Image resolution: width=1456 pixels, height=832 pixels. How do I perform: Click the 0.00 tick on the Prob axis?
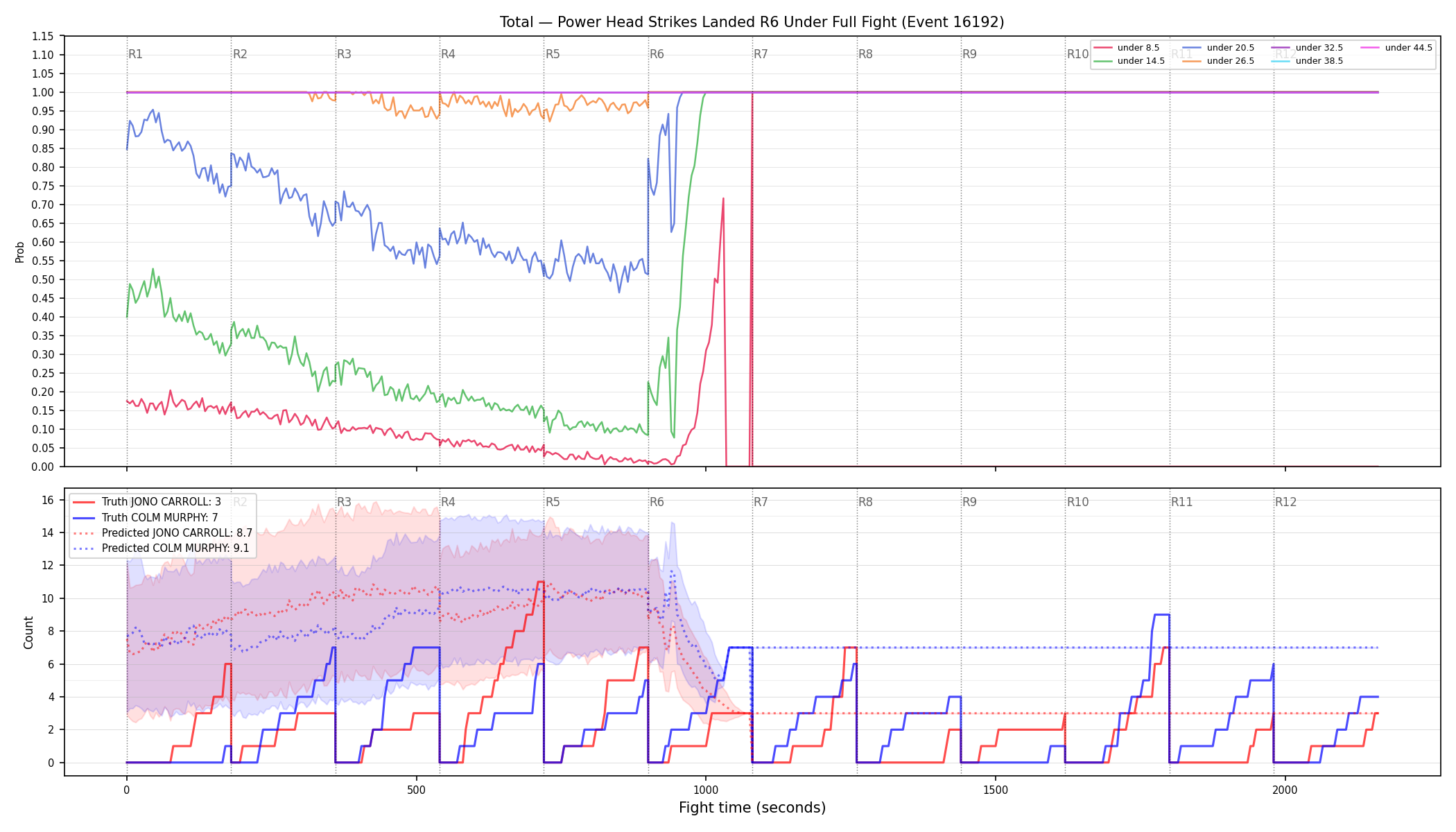click(x=43, y=467)
